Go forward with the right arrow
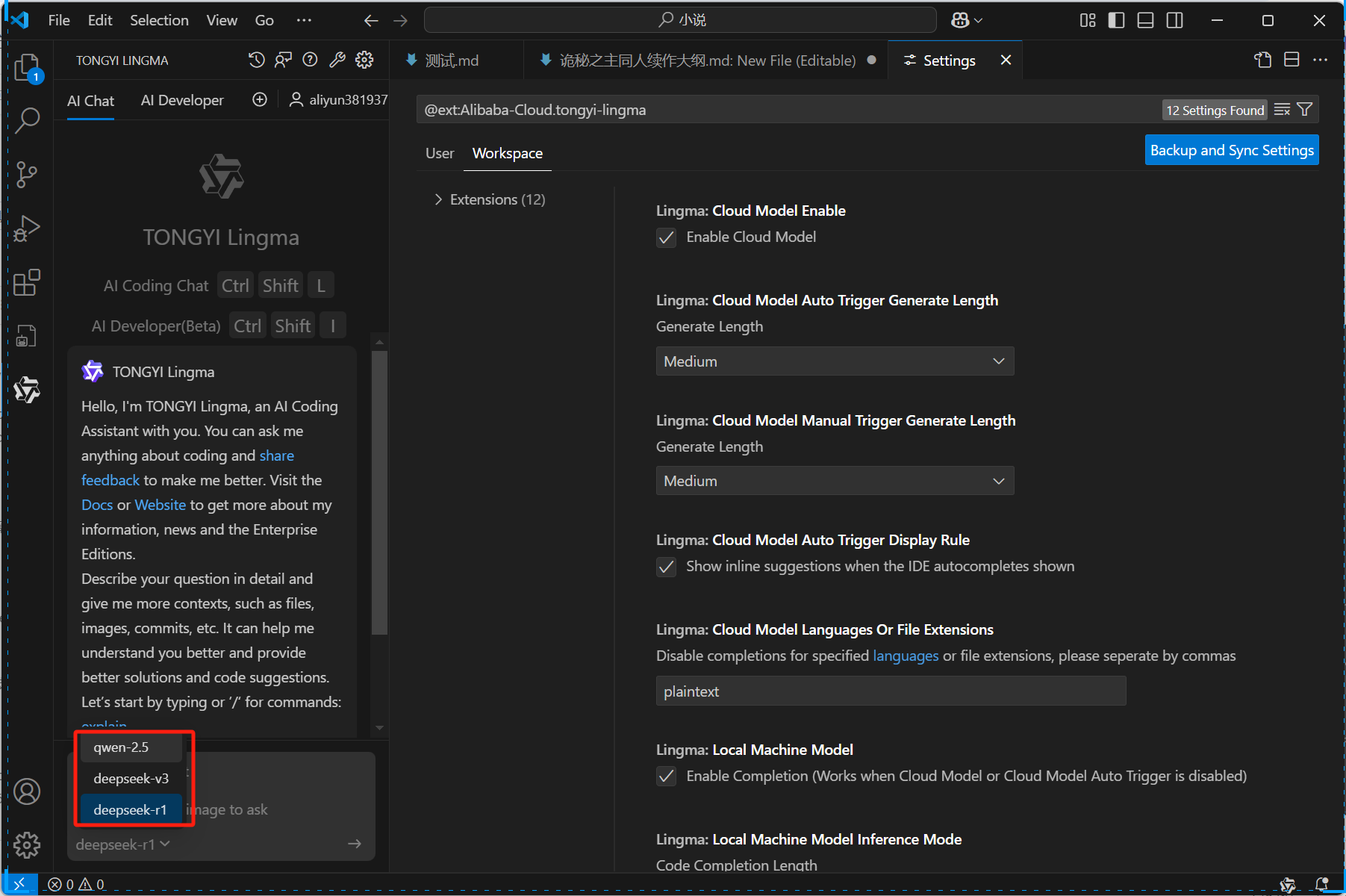Image resolution: width=1346 pixels, height=896 pixels. coord(401,21)
